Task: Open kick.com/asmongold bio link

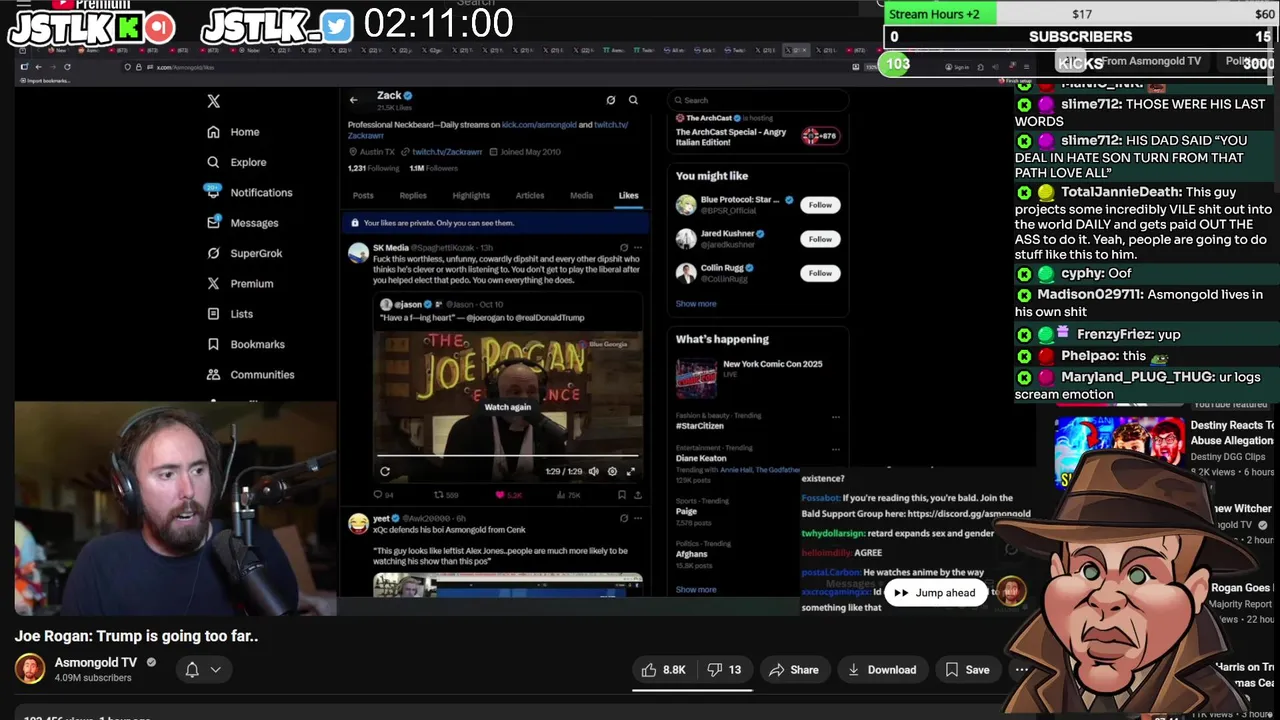Action: click(537, 125)
